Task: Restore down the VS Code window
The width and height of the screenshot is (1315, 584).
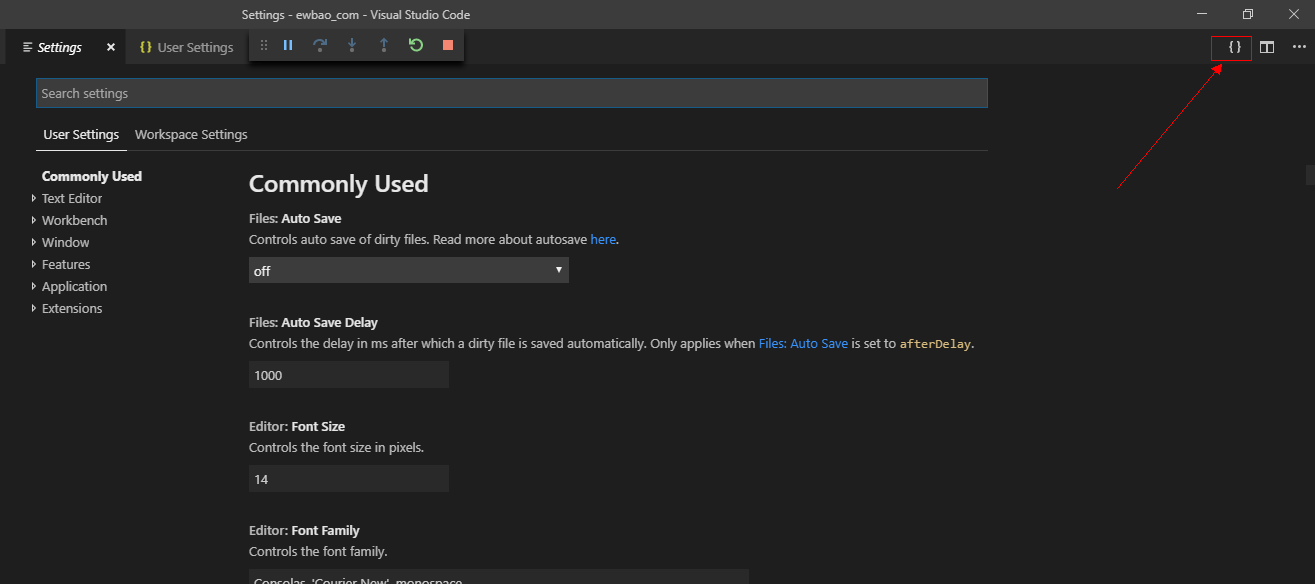Action: click(1247, 14)
